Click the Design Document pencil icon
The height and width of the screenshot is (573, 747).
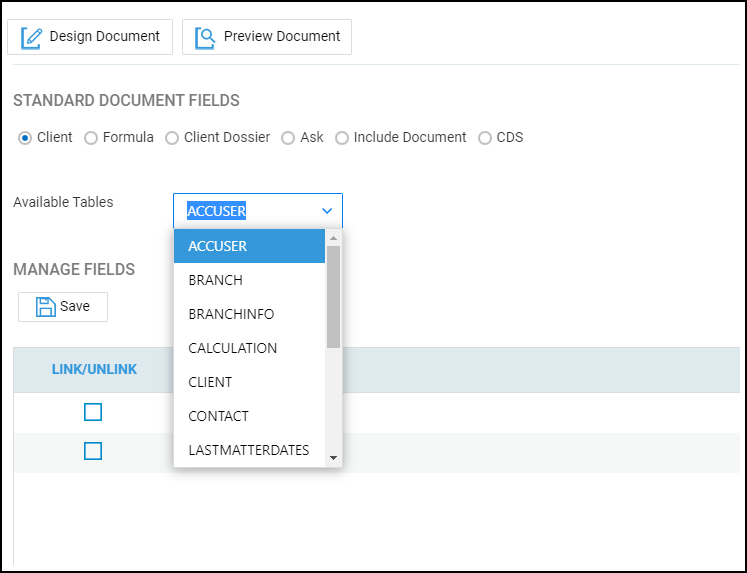(32, 37)
